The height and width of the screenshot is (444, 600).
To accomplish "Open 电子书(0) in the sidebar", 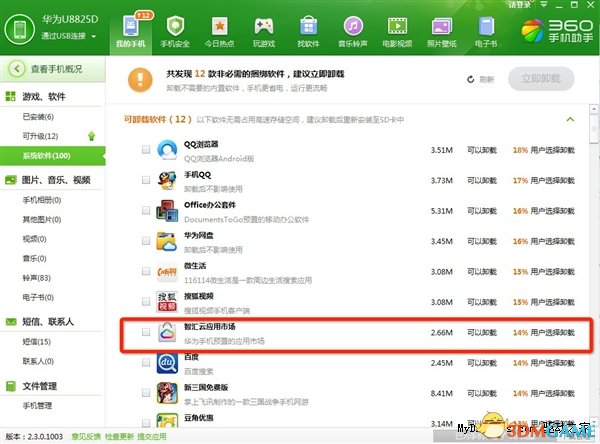I will coord(38,297).
